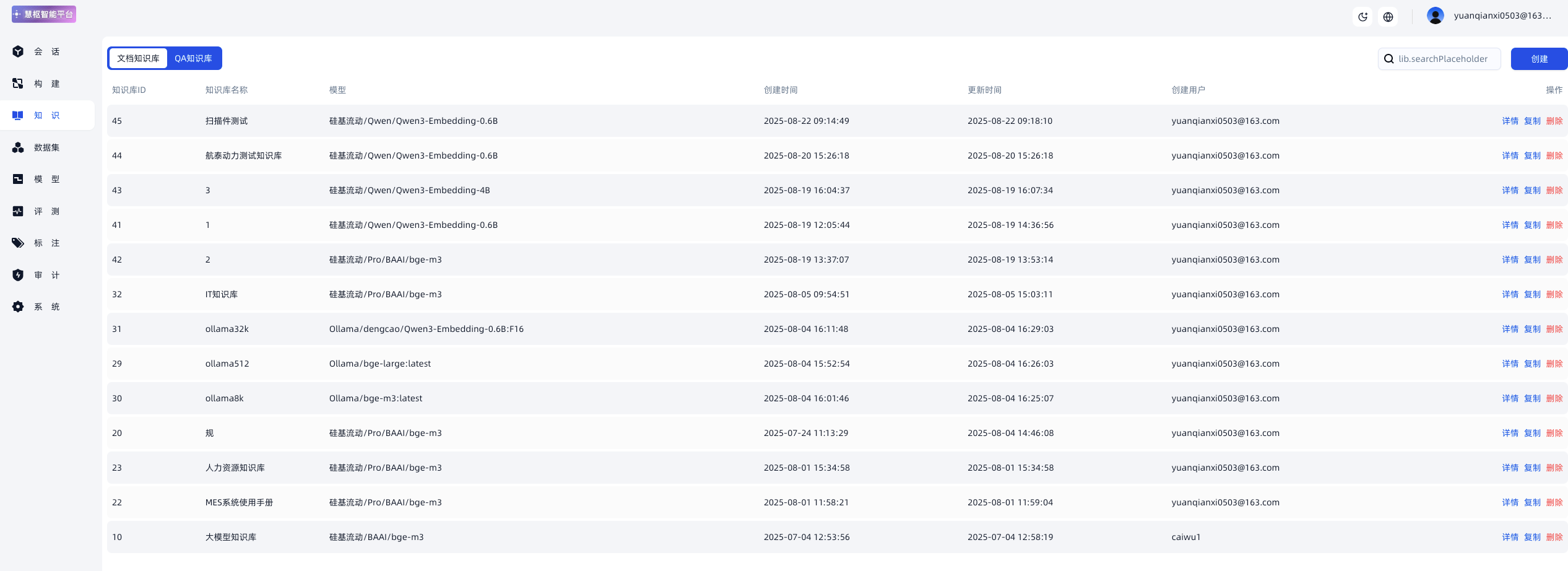Open the 模型 model sidebar icon

[x=18, y=179]
